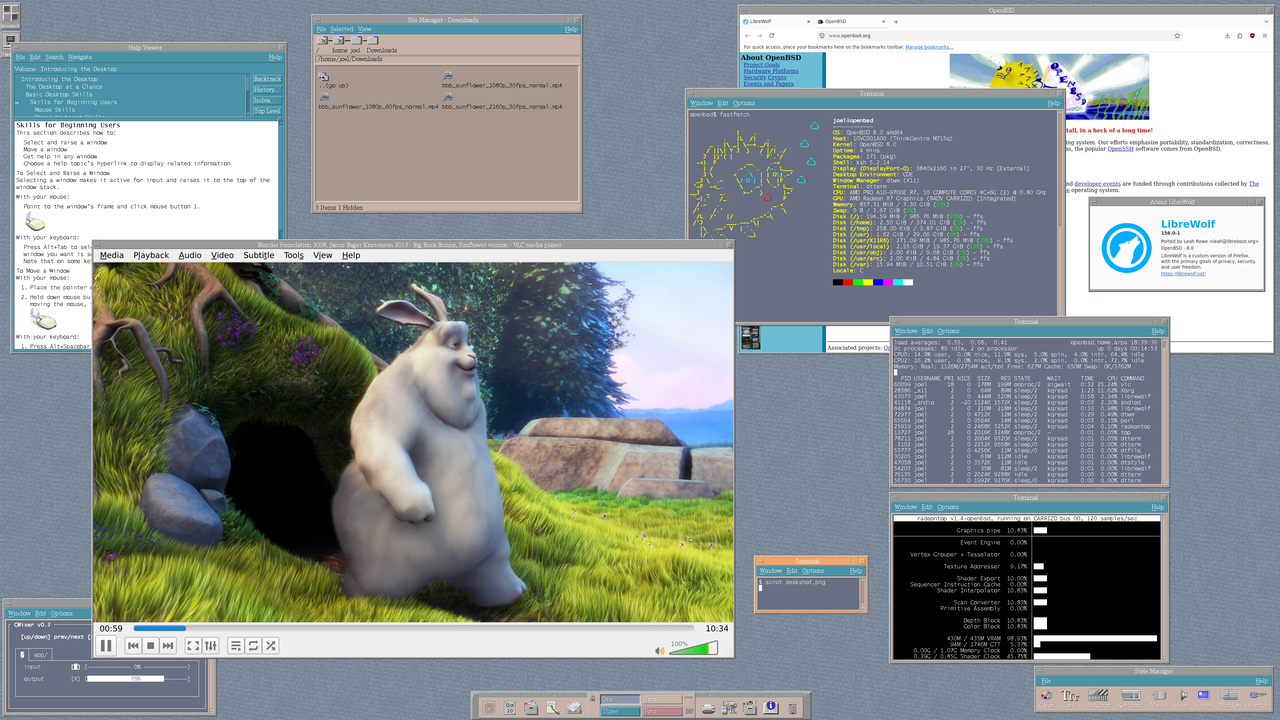
Task: Mute VLC using the speaker icon
Action: pyautogui.click(x=660, y=651)
